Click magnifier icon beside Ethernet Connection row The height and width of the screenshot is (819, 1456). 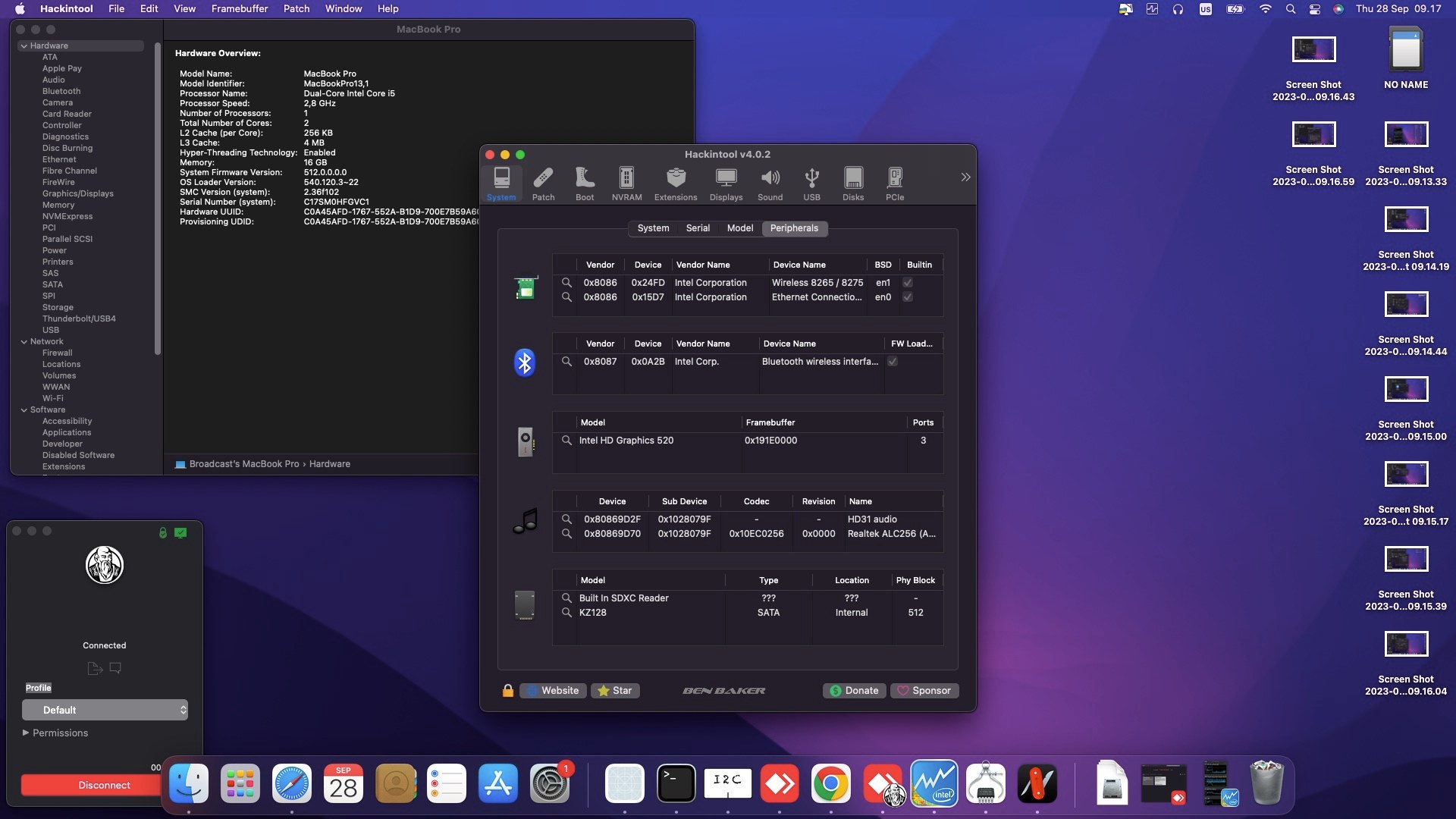[x=566, y=297]
